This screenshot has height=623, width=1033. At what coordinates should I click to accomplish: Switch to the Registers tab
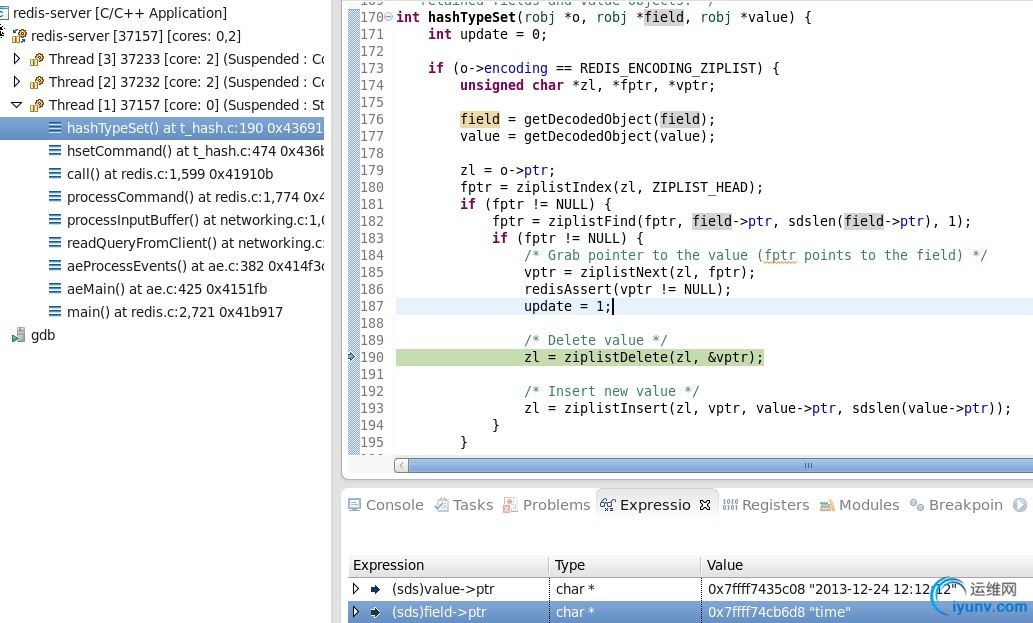pyautogui.click(x=766, y=505)
